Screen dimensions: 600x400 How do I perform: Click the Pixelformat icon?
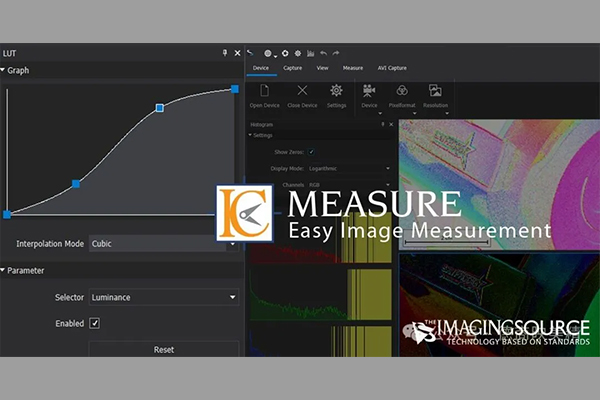tap(402, 91)
